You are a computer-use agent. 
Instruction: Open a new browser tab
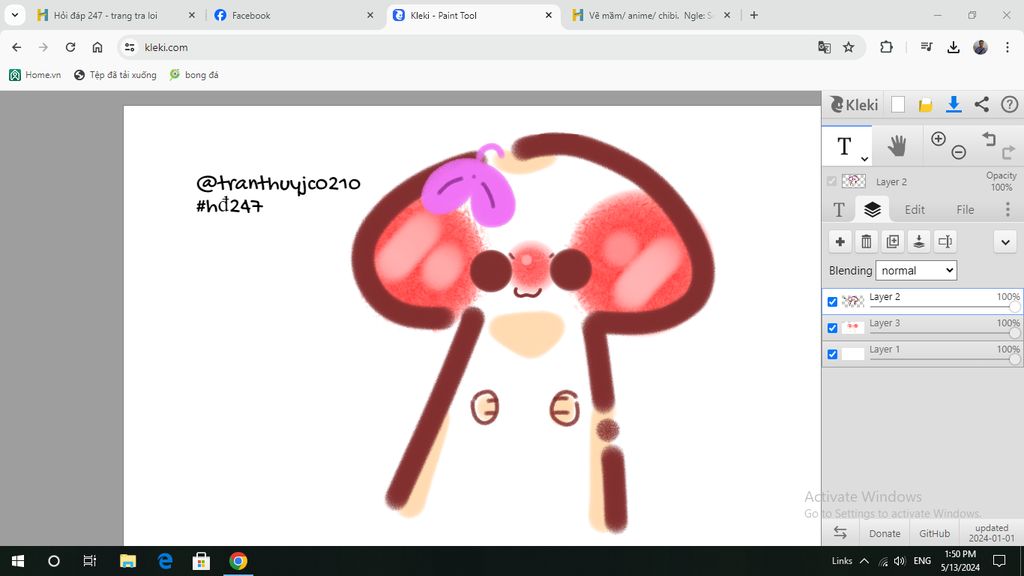[754, 15]
